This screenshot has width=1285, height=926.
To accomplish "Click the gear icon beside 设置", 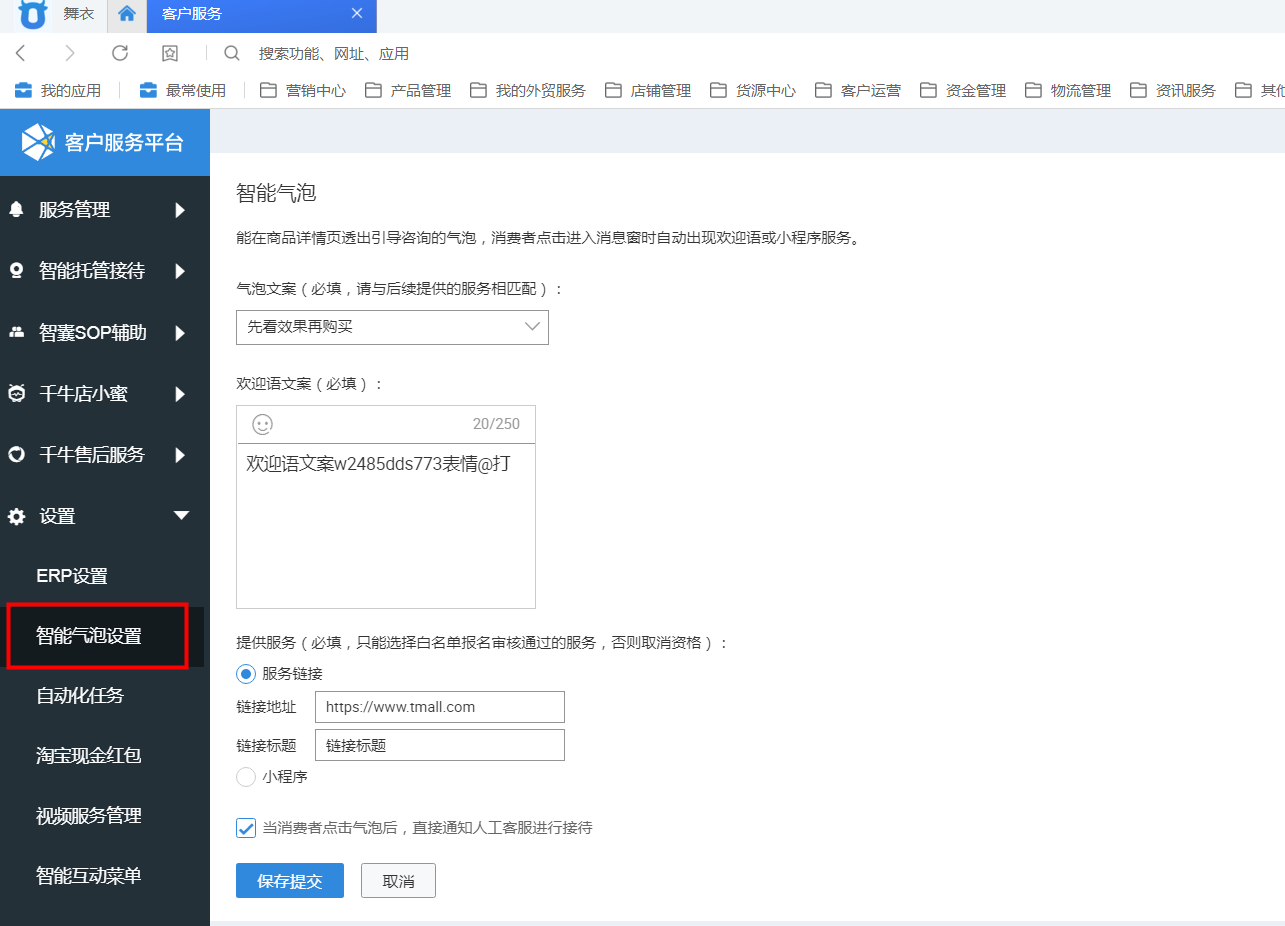I will point(16,517).
